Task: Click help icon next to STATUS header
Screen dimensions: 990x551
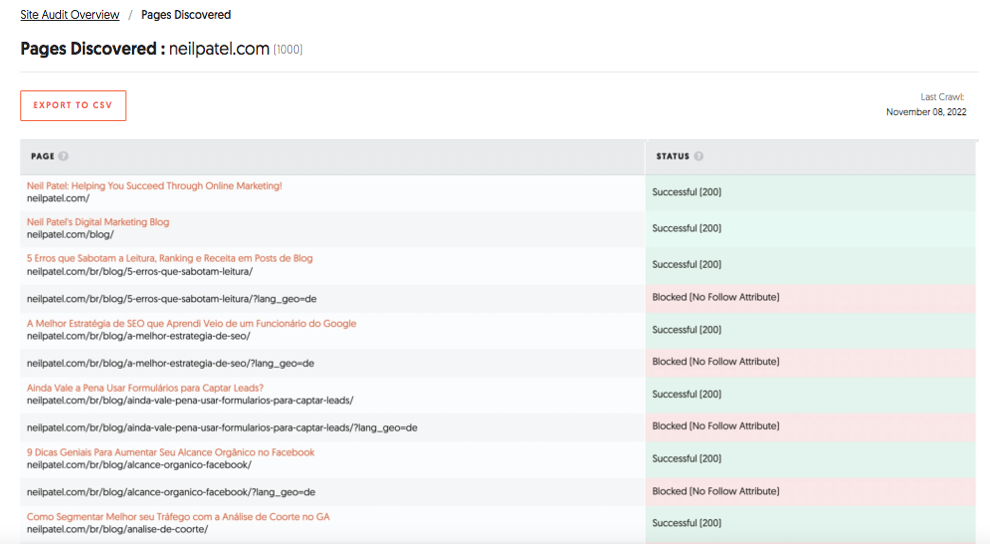Action: click(699, 157)
